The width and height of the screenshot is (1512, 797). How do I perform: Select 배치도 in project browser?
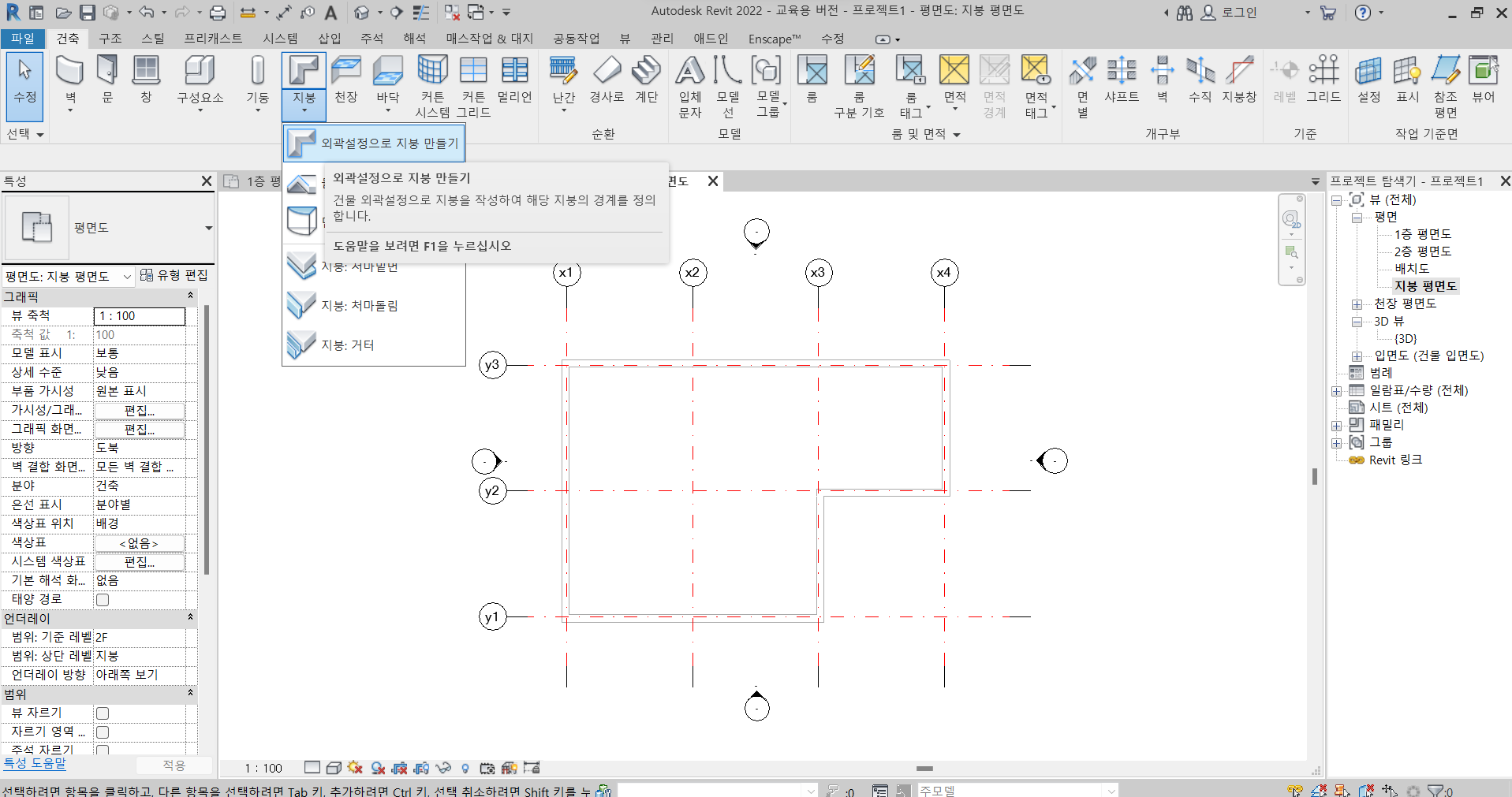click(1412, 270)
